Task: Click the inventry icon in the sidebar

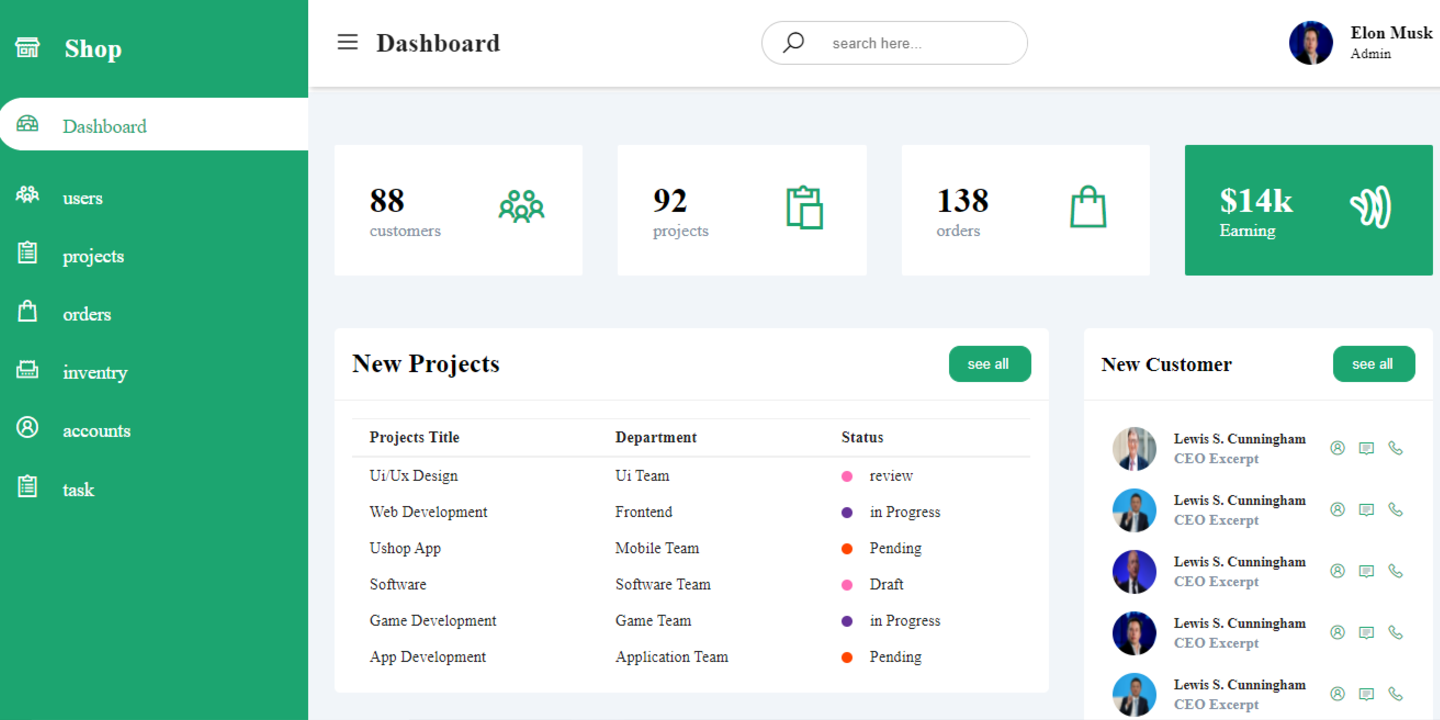Action: tap(28, 372)
